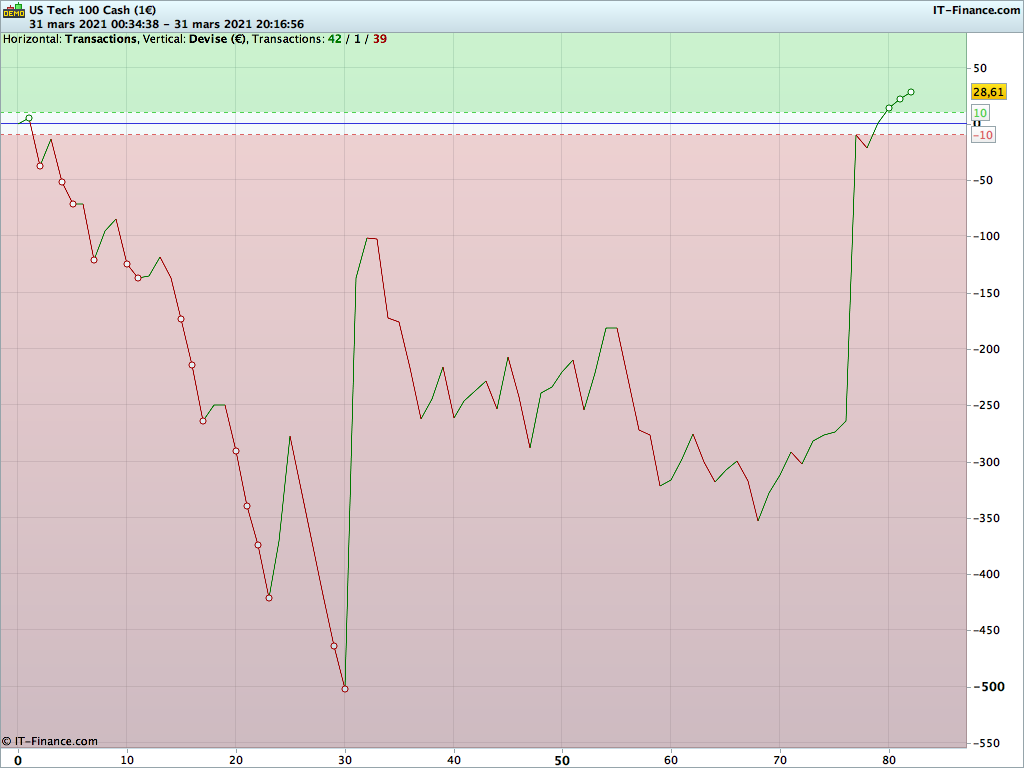Click the 31 mars 2021 date range

[x=167, y=24]
